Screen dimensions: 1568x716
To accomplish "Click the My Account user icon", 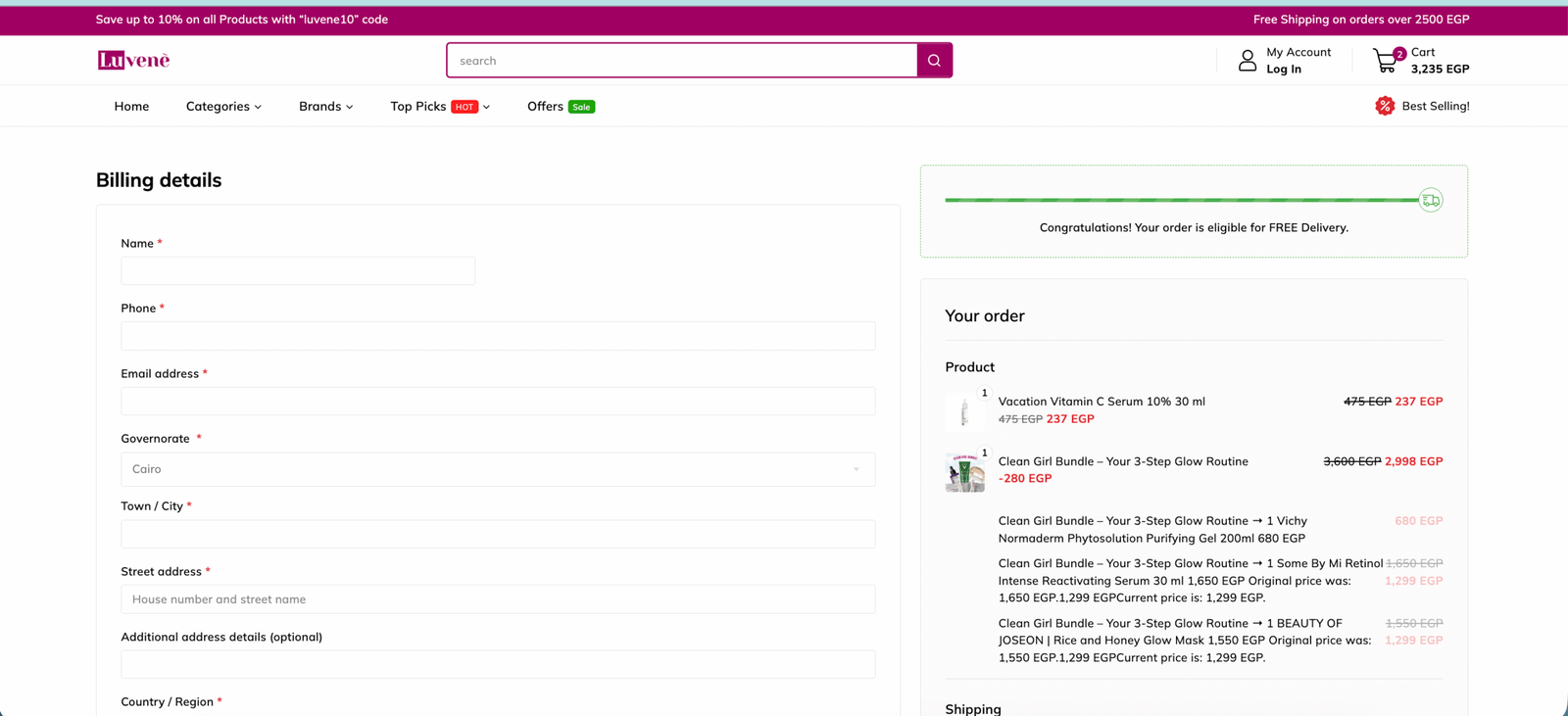I will (x=1247, y=61).
